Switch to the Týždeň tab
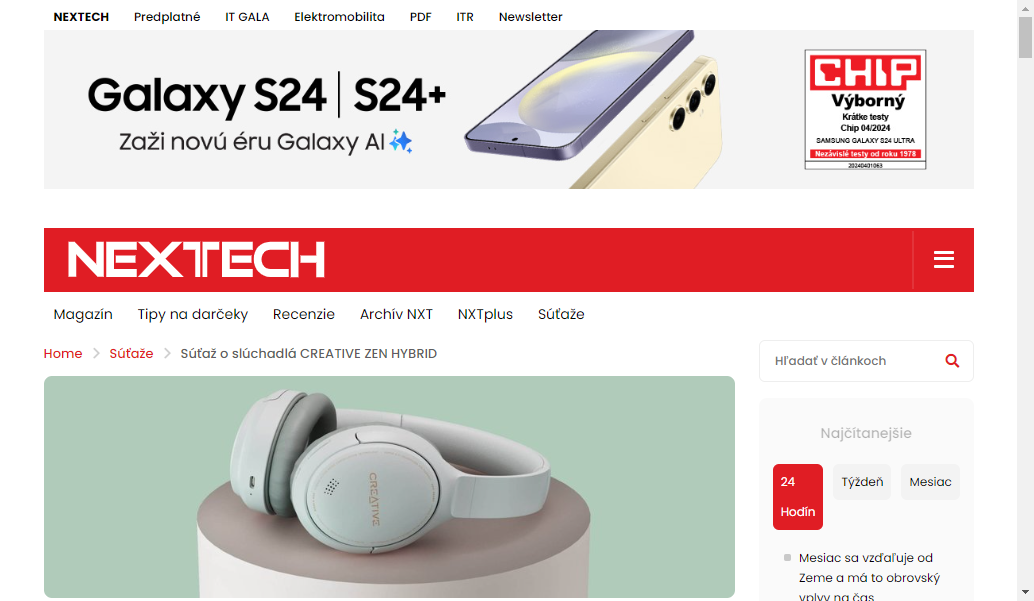 862,482
